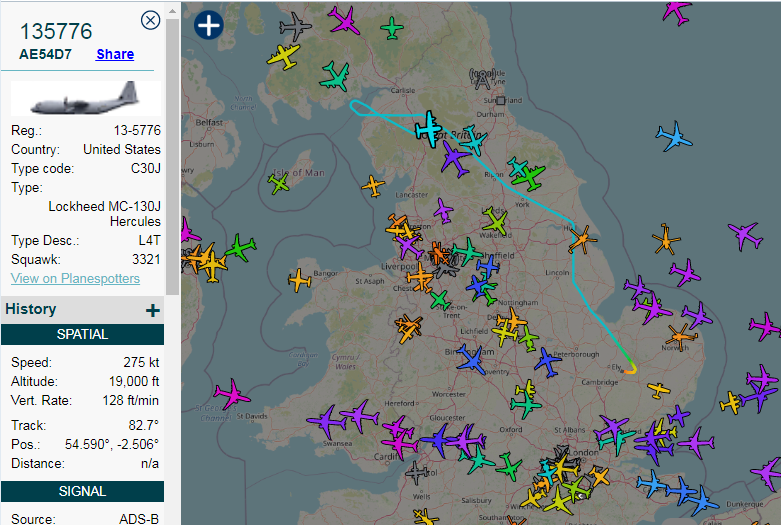
Task: Select yellow-green aircraft near Leeds
Action: (495, 220)
